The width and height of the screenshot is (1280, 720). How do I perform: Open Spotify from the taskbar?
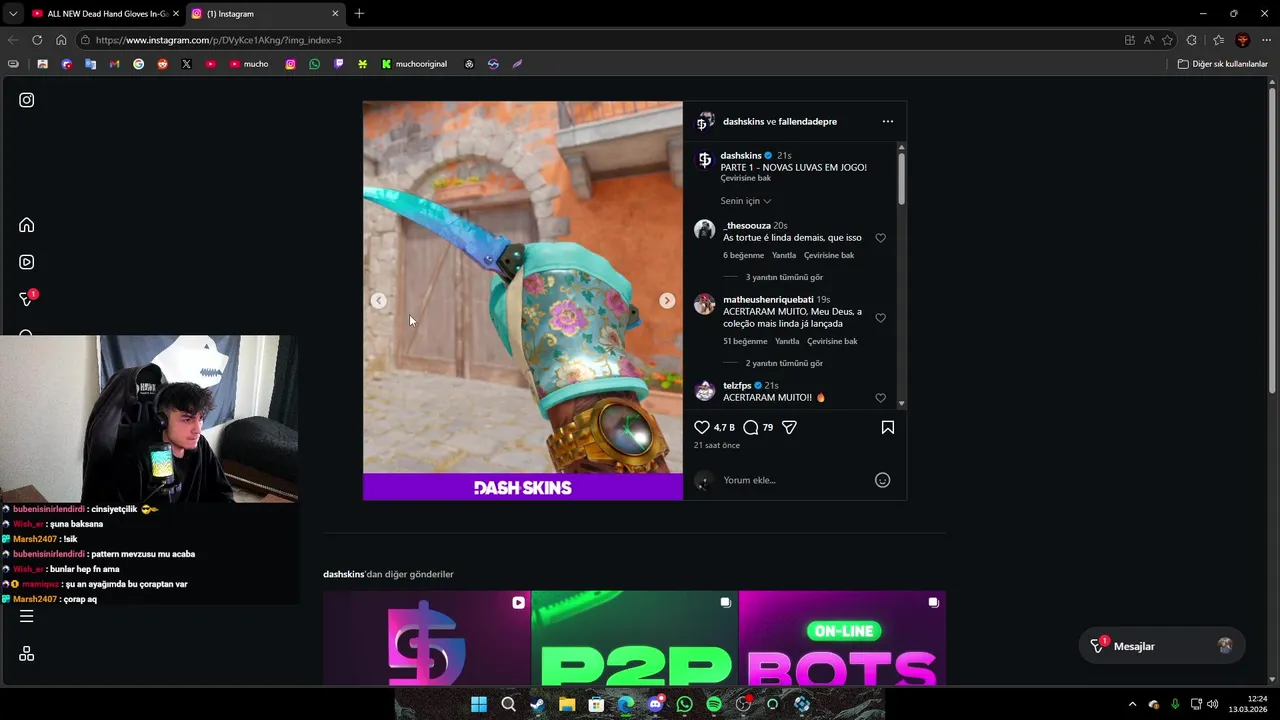click(714, 704)
